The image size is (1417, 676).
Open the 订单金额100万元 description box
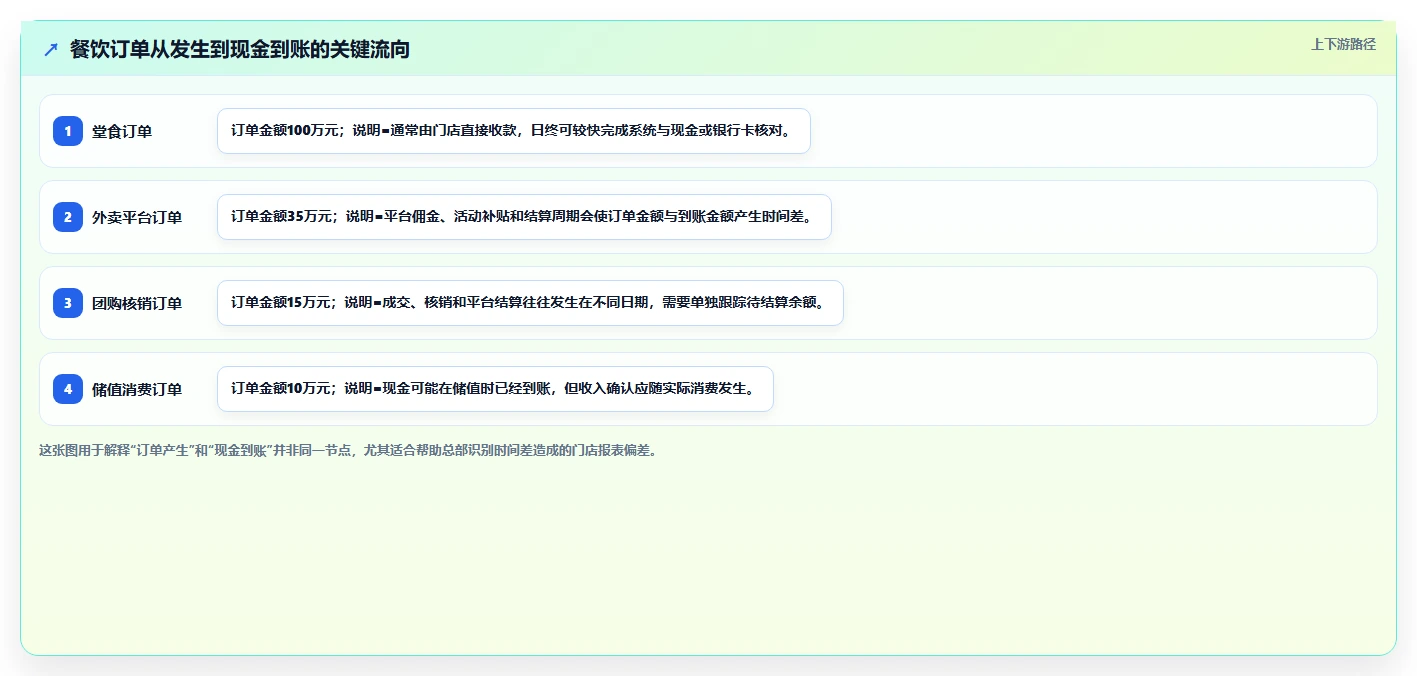(514, 131)
